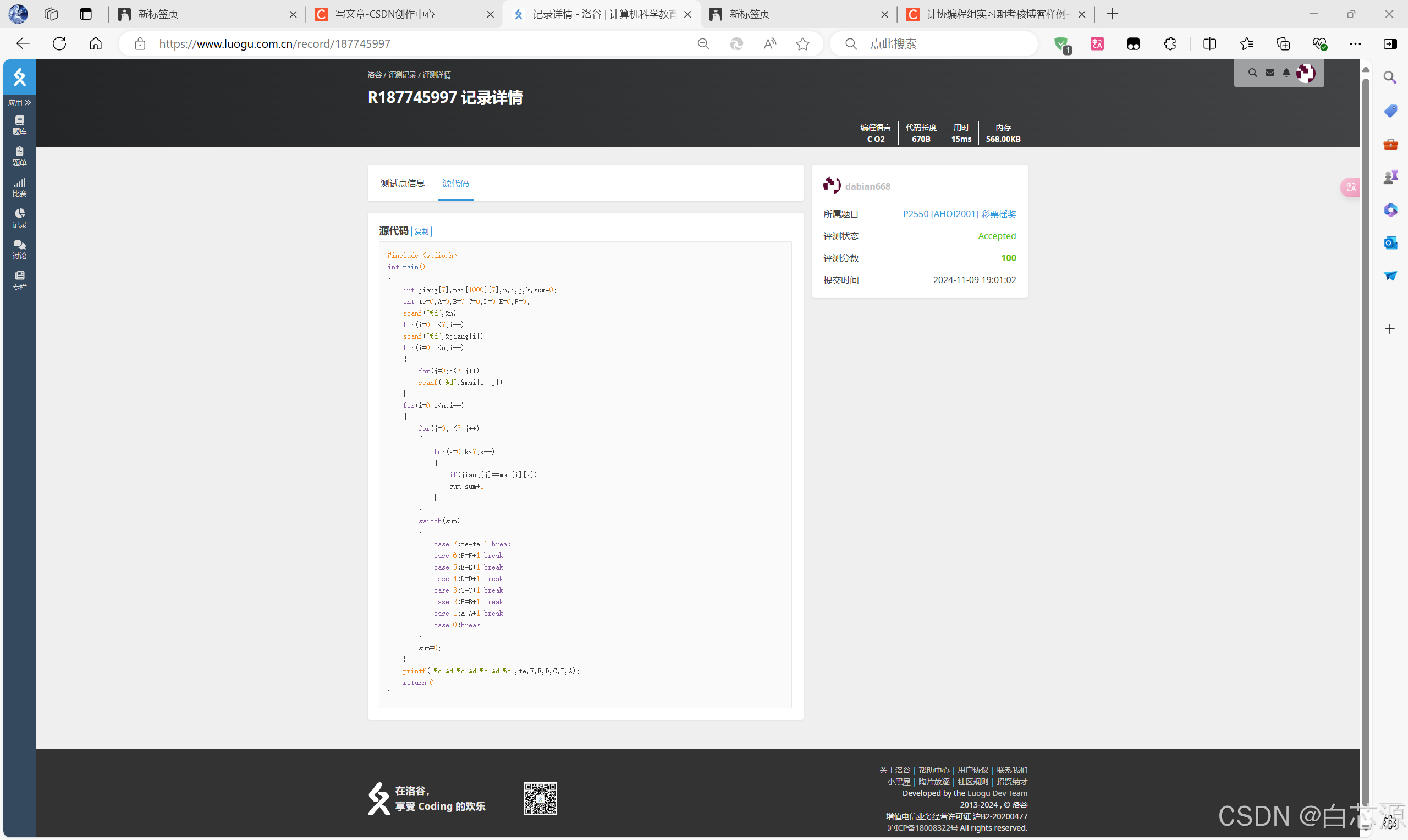
Task: Open problem link P2550 彩票摇奖
Action: [959, 214]
